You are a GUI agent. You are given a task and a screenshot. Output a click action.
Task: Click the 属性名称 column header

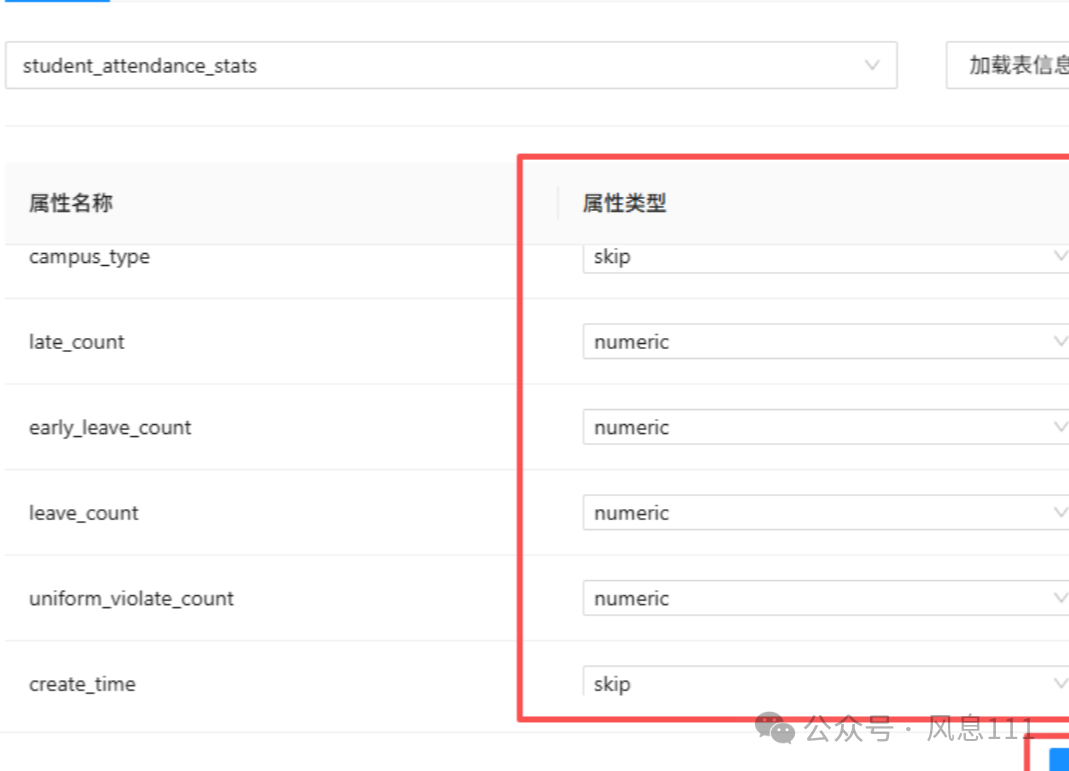pyautogui.click(x=71, y=203)
